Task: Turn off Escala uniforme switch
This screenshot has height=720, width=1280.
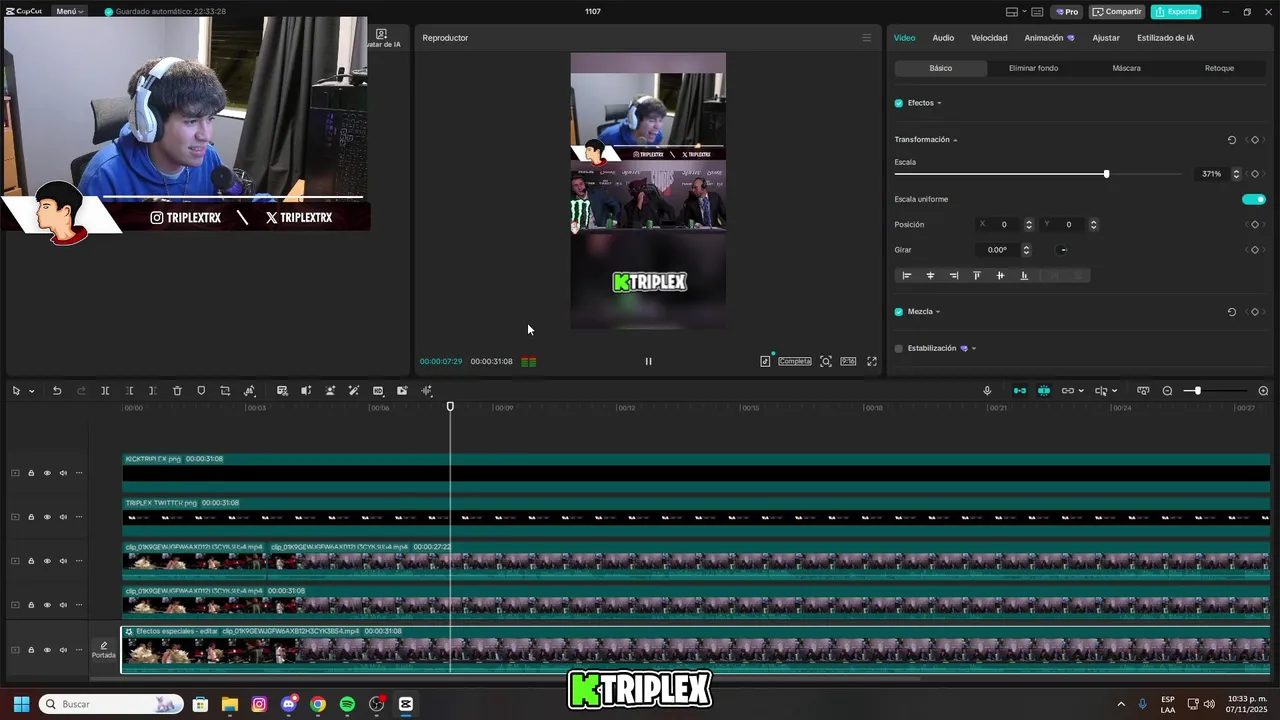Action: [1253, 199]
